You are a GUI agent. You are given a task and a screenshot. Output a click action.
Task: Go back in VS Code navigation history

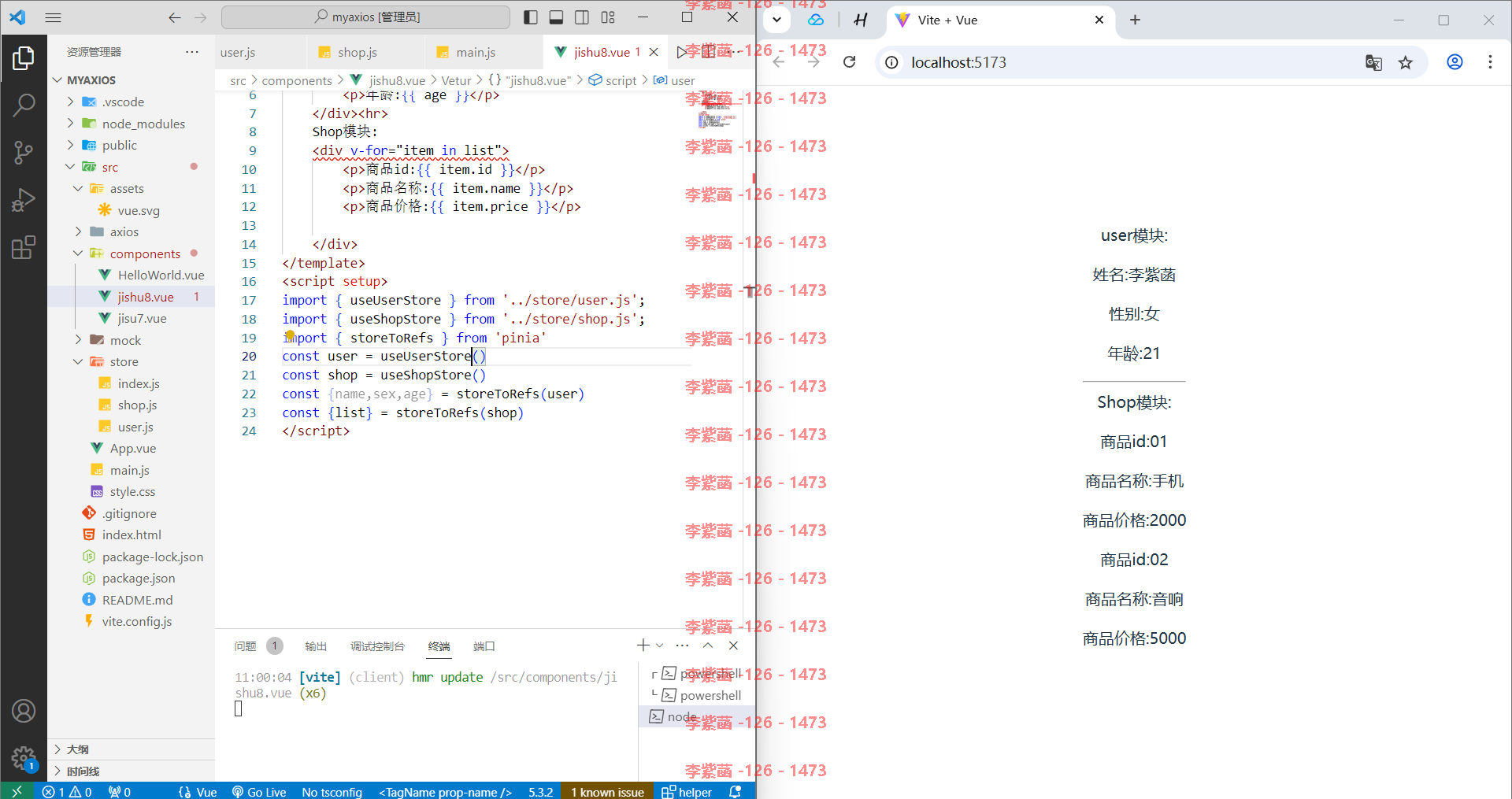point(175,17)
